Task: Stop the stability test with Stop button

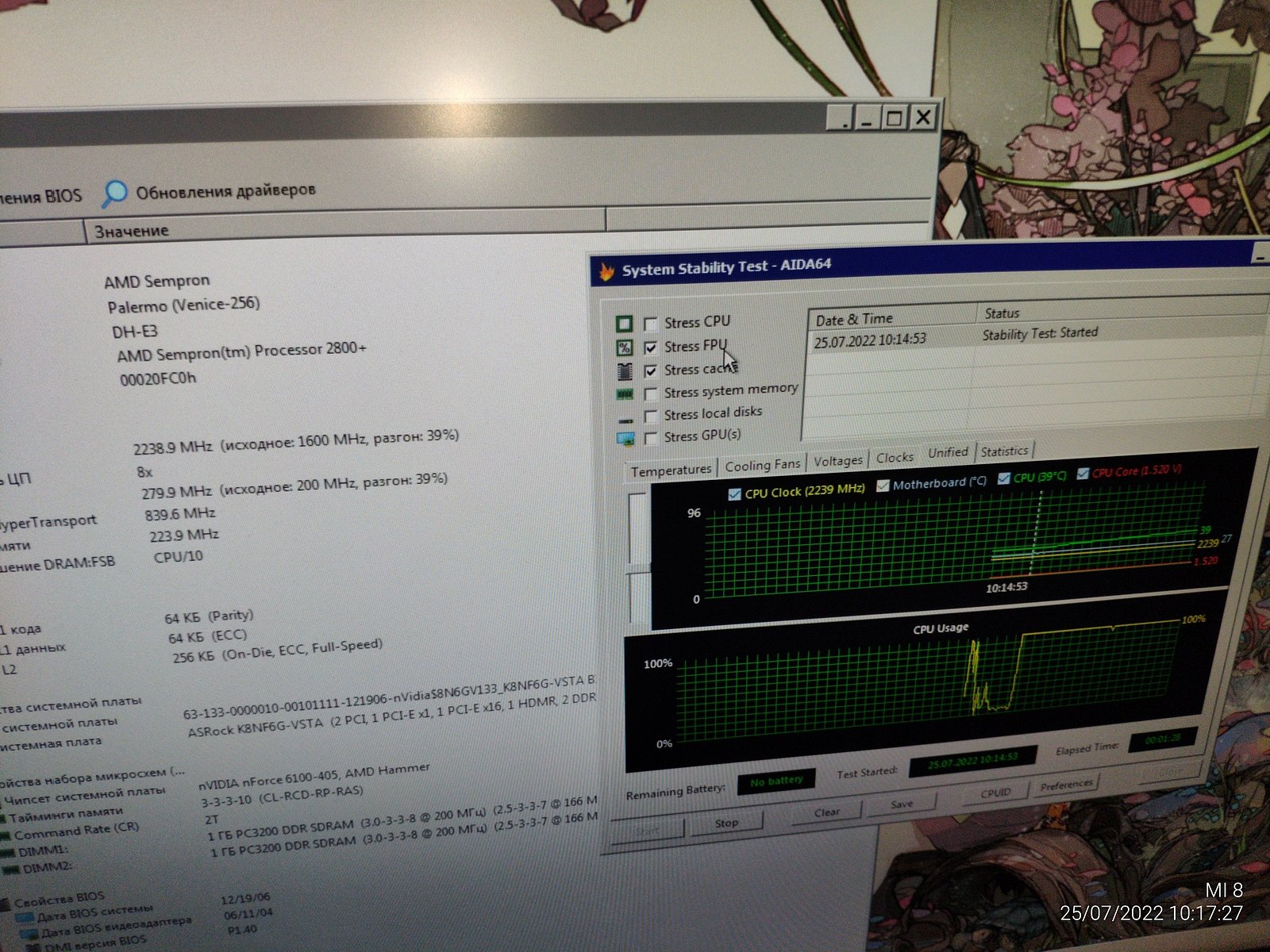Action: (x=726, y=823)
